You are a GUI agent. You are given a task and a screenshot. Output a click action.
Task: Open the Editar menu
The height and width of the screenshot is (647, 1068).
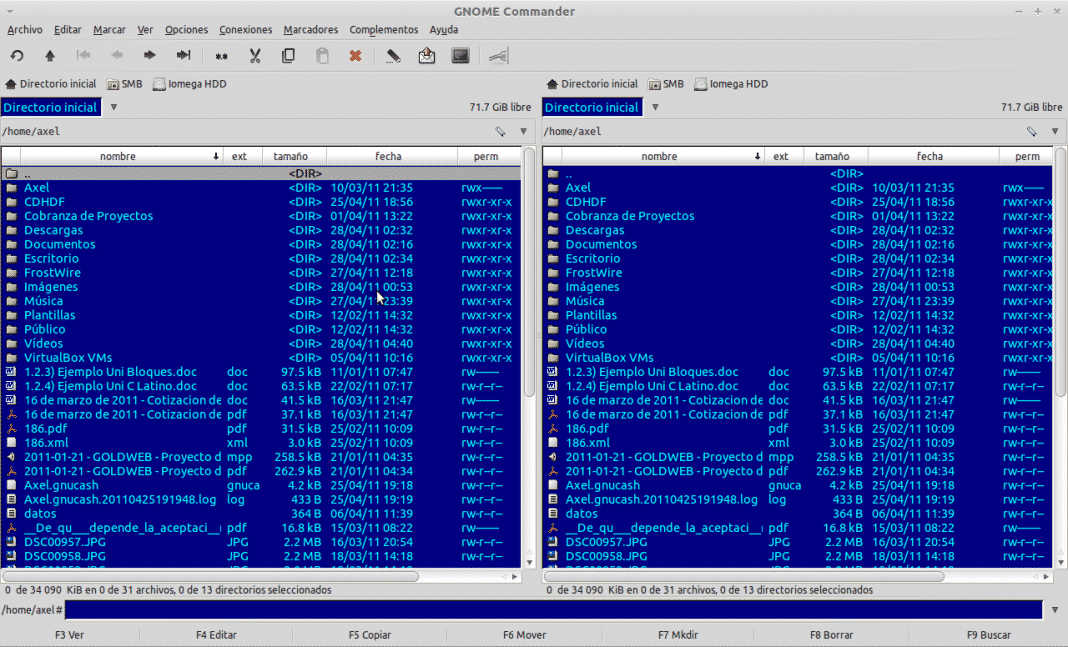(x=67, y=30)
